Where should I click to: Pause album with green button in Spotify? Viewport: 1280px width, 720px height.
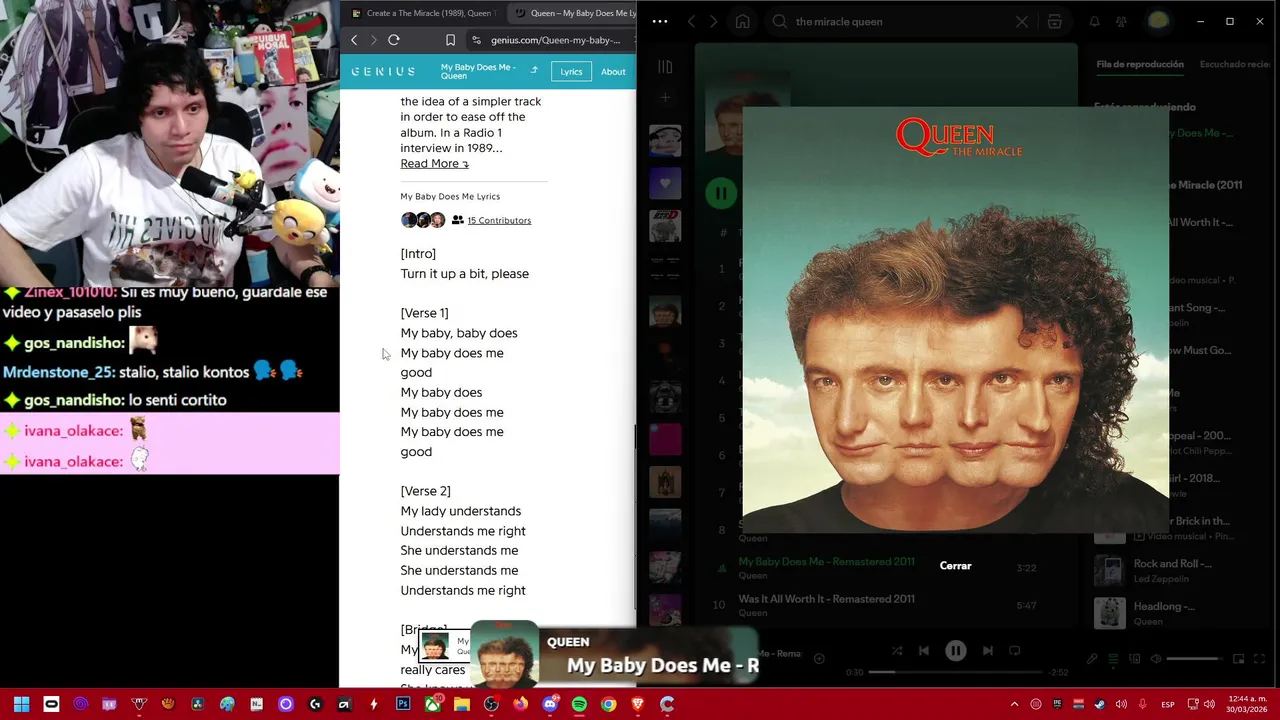point(720,193)
